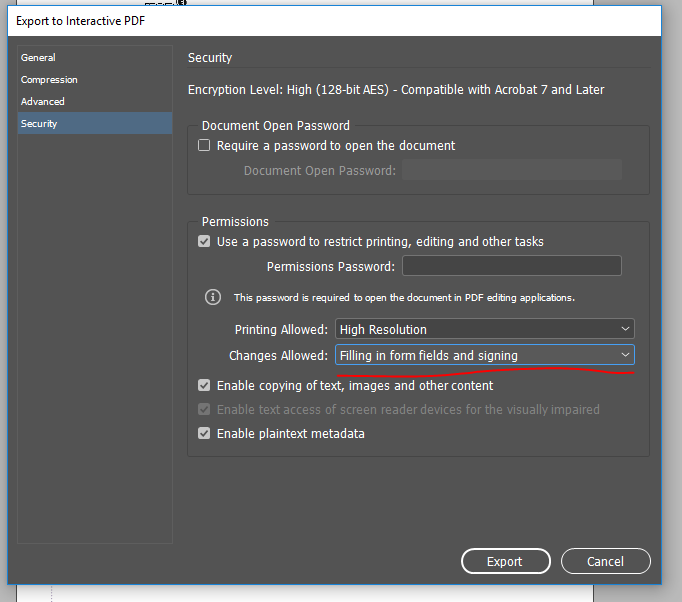This screenshot has height=602, width=682.
Task: Switch to the Compression section
Action: pyautogui.click(x=49, y=80)
